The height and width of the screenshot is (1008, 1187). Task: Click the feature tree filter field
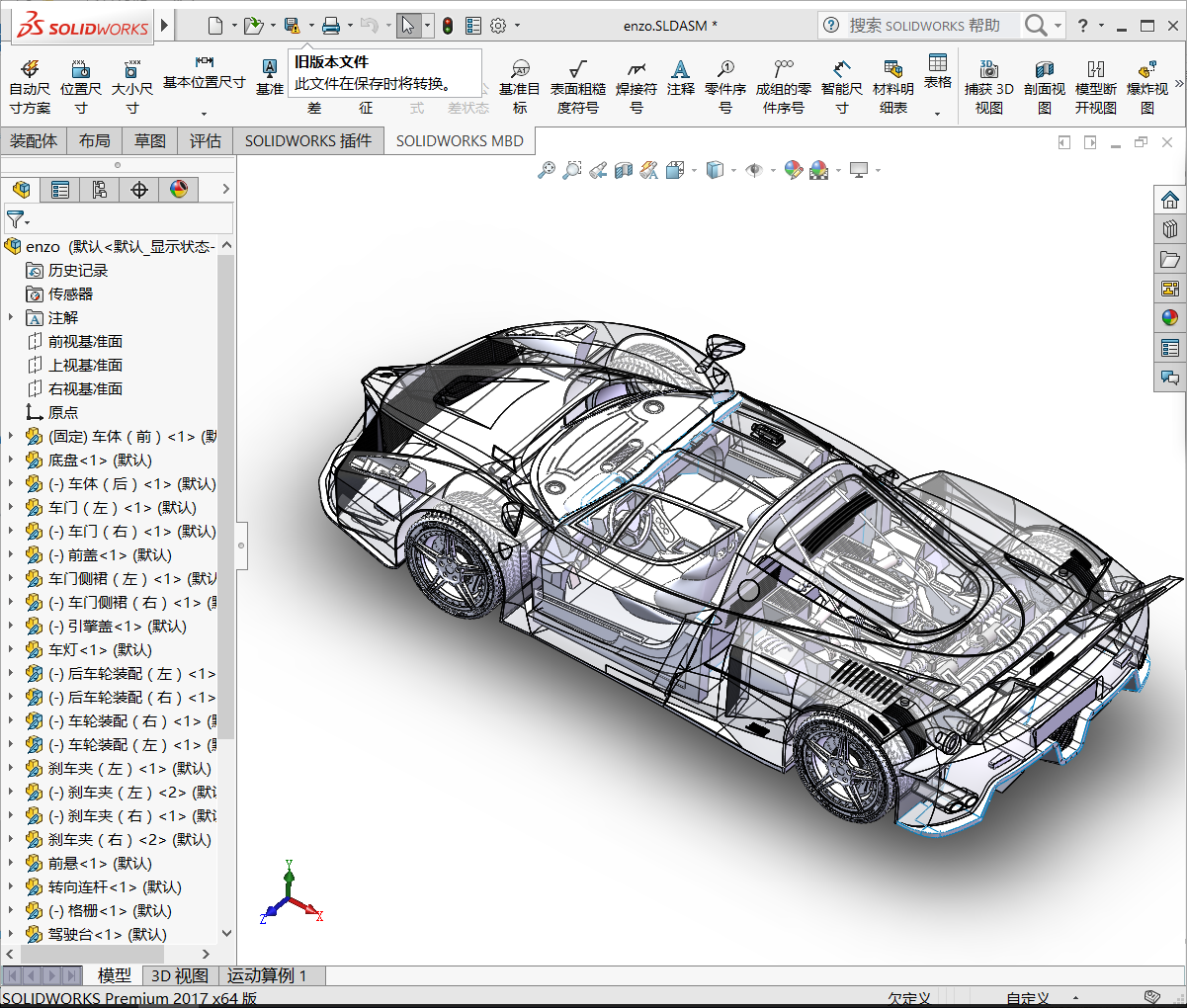(x=119, y=218)
